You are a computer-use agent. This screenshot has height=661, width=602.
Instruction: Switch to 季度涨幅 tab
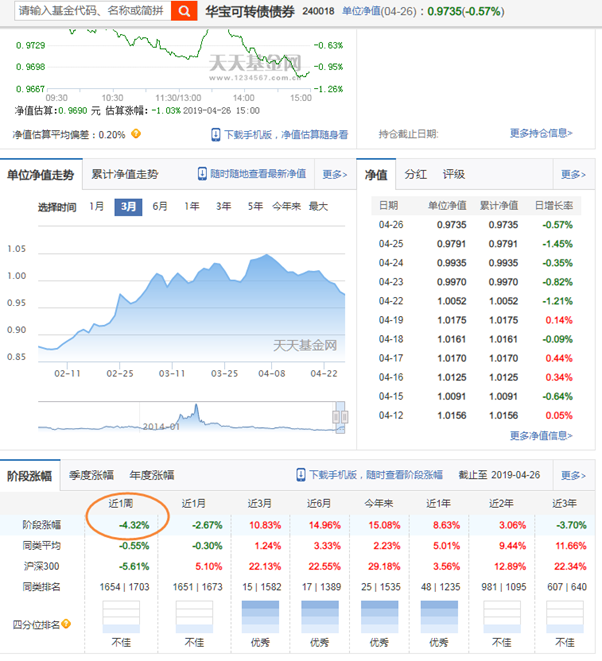tap(91, 475)
